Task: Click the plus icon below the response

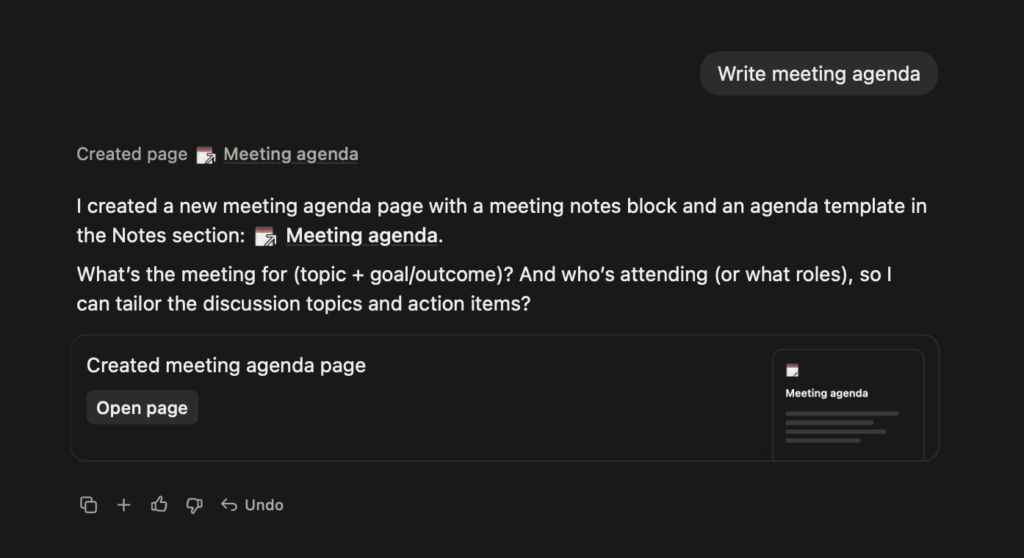Action: pos(124,505)
